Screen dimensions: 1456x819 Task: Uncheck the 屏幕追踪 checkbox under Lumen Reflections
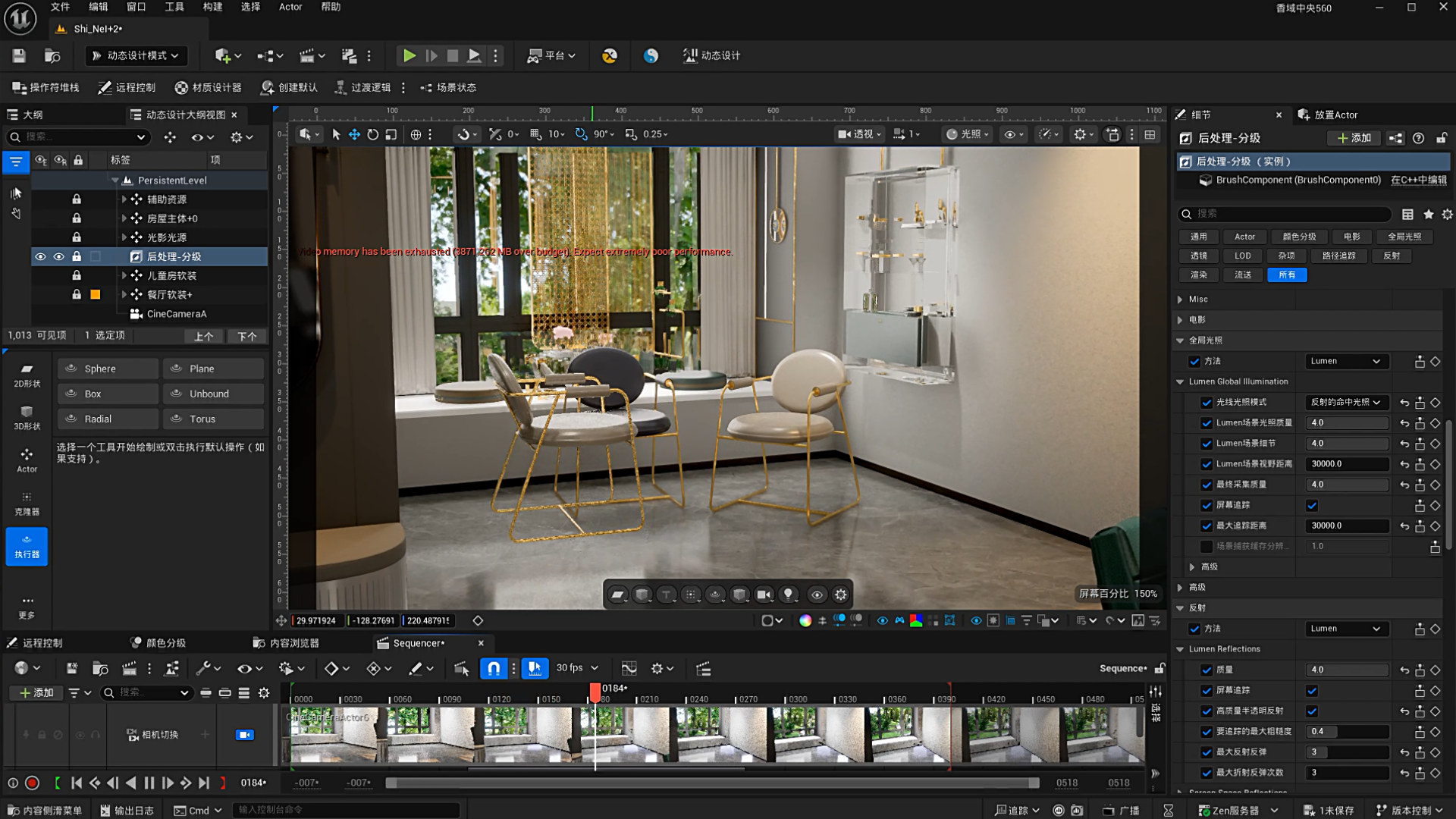1312,690
